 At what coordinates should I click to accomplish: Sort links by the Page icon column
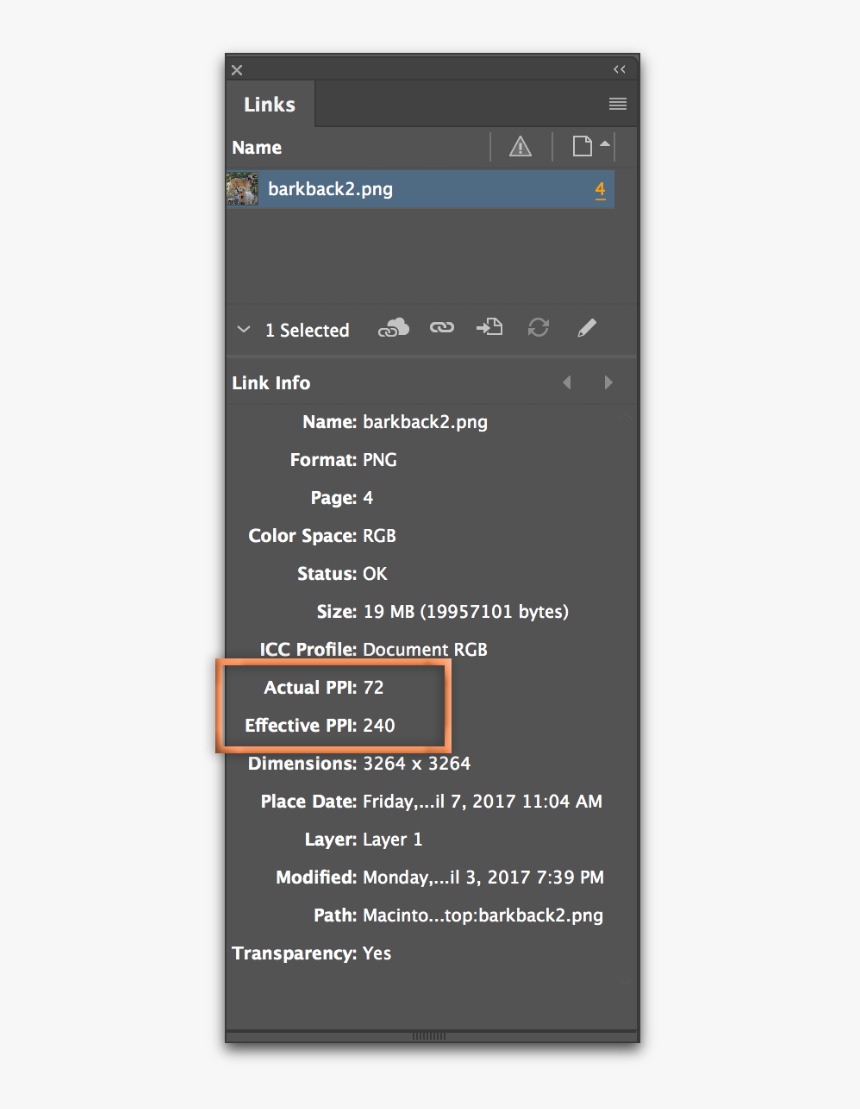[583, 147]
